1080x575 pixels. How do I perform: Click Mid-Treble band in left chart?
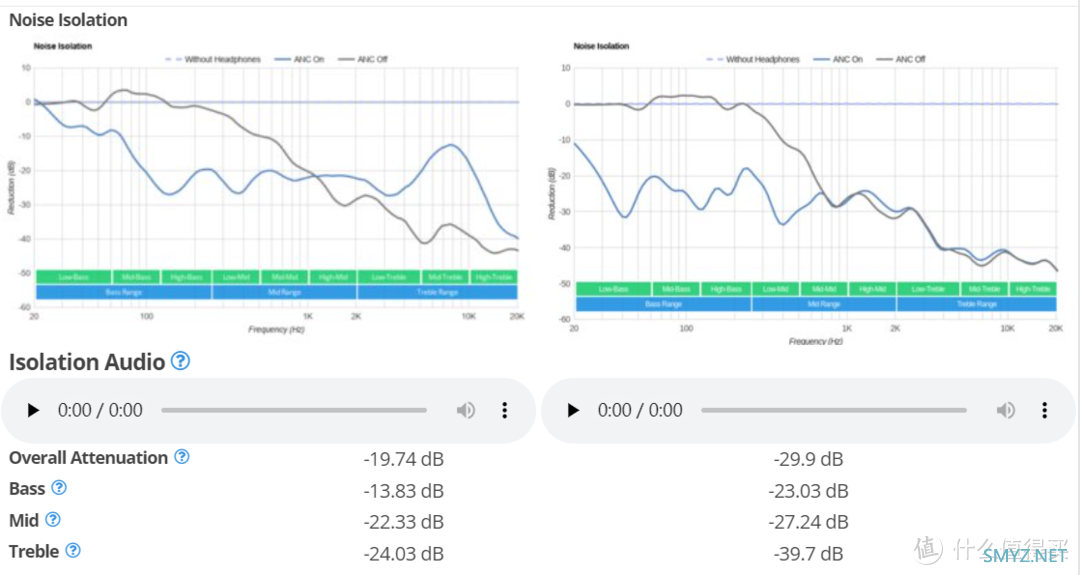click(445, 277)
